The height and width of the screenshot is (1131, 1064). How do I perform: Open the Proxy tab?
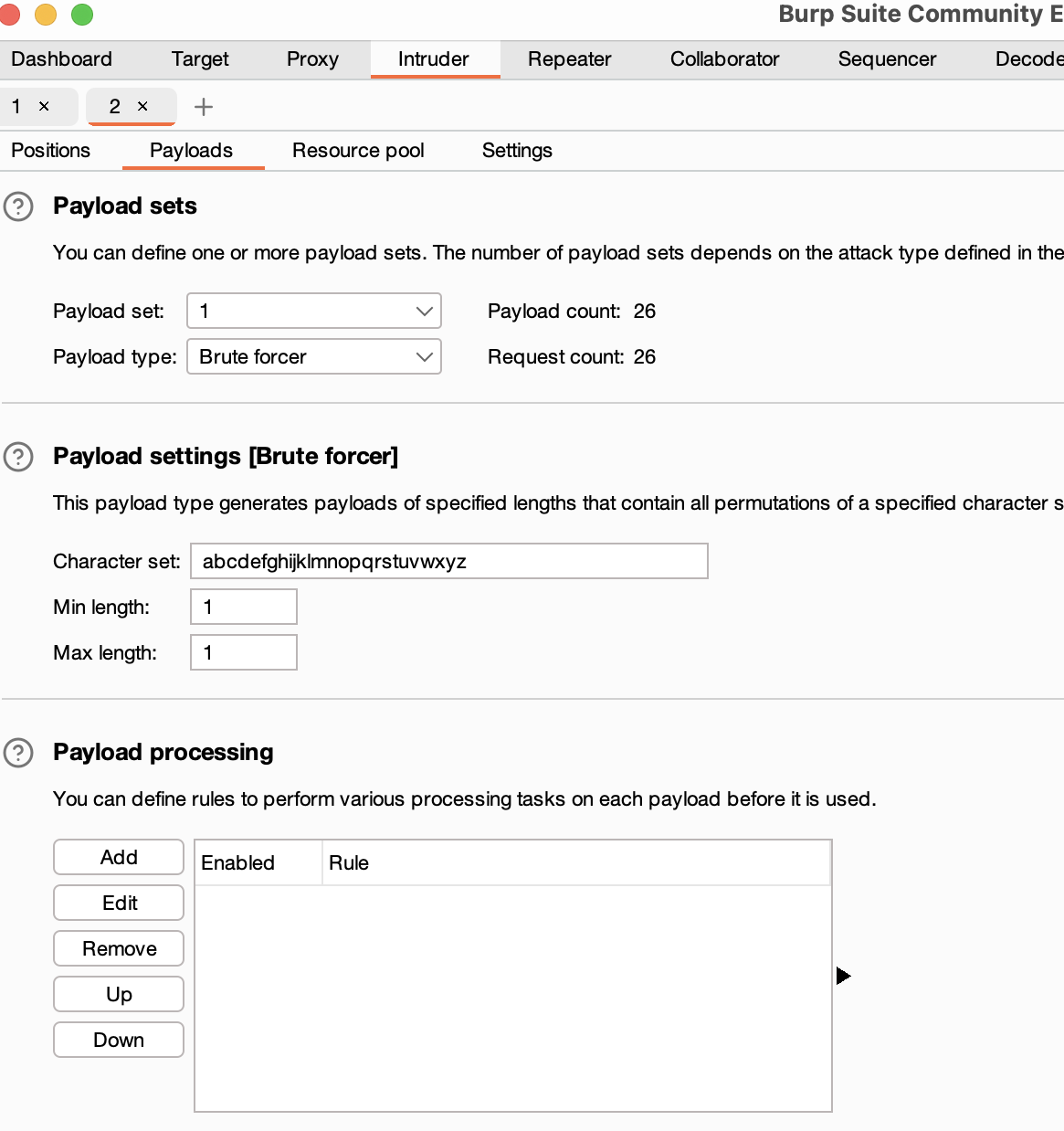tap(312, 59)
